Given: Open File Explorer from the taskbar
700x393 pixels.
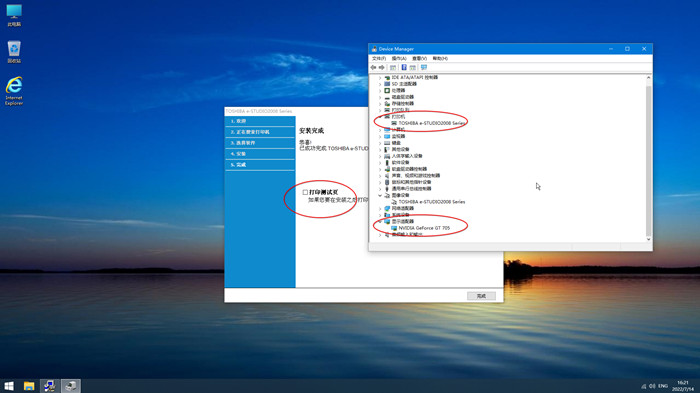Looking at the screenshot, I should tap(29, 386).
